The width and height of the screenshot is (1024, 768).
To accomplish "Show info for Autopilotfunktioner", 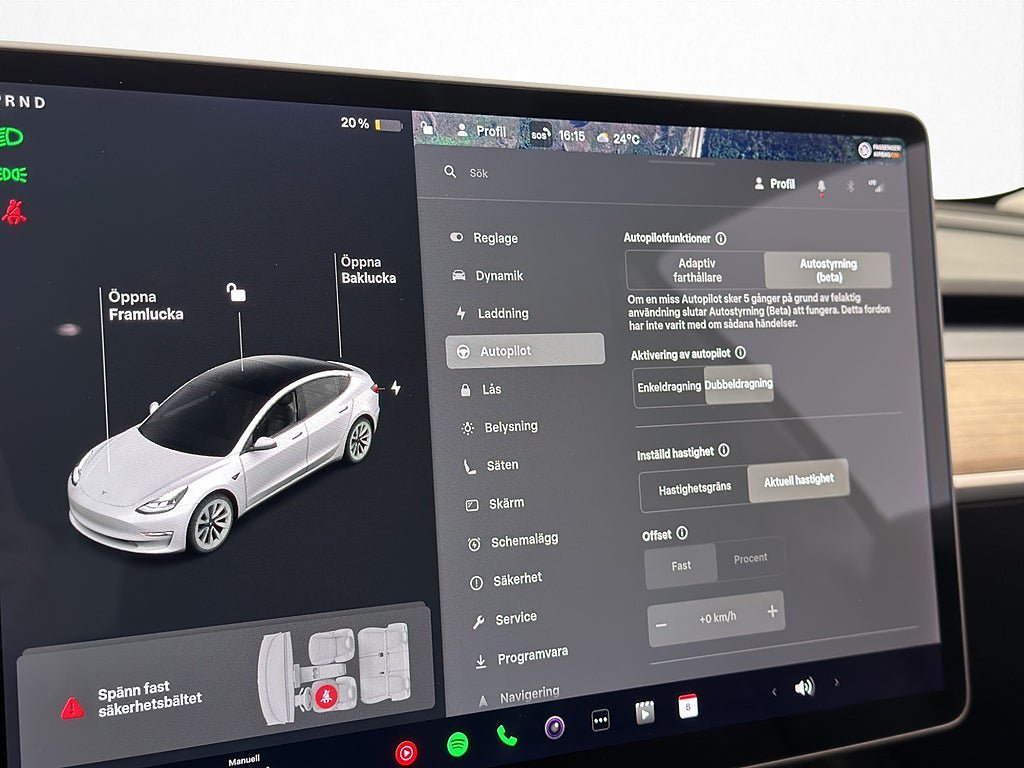I will pyautogui.click(x=721, y=239).
